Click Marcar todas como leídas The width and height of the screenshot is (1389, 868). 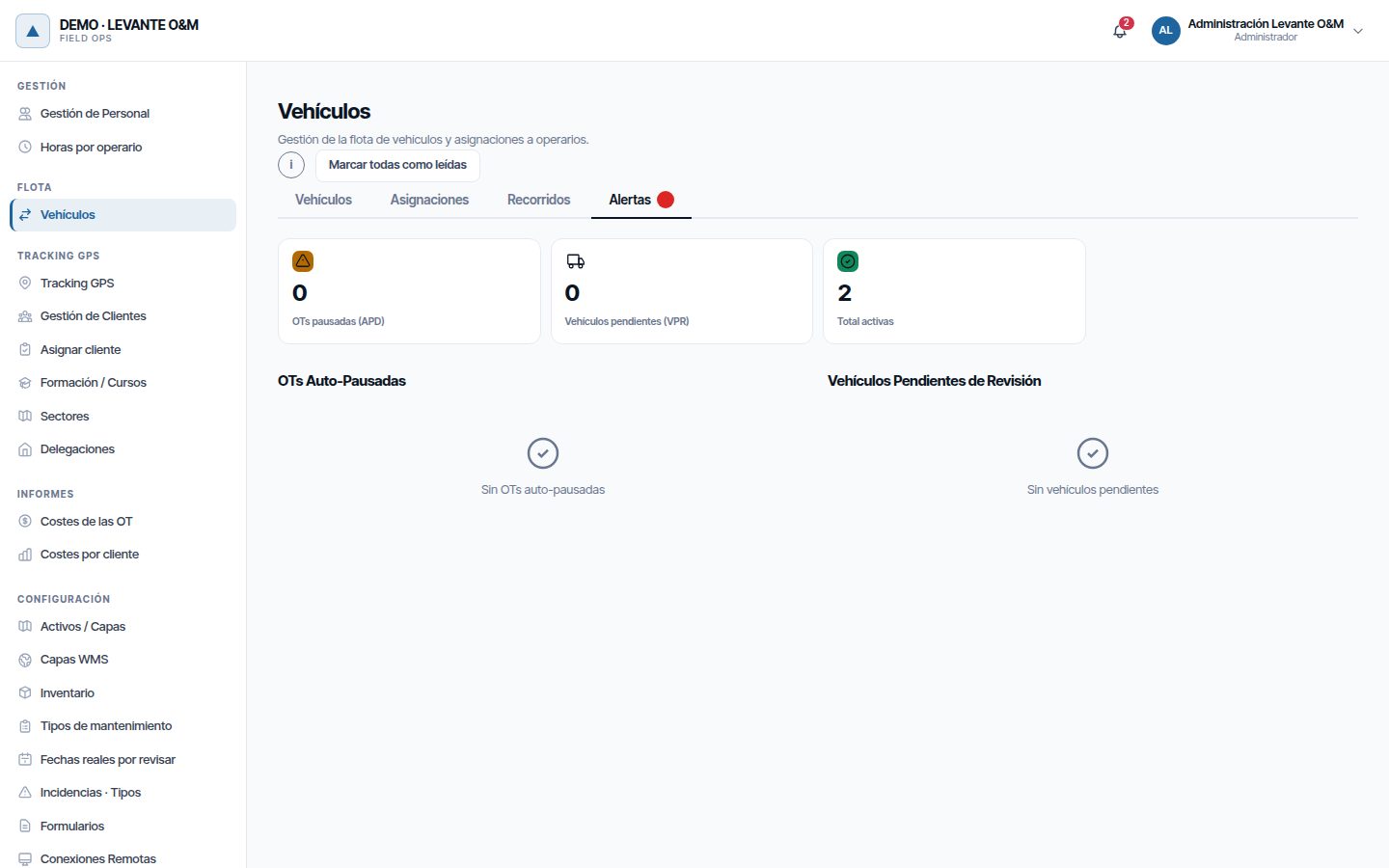(x=397, y=165)
